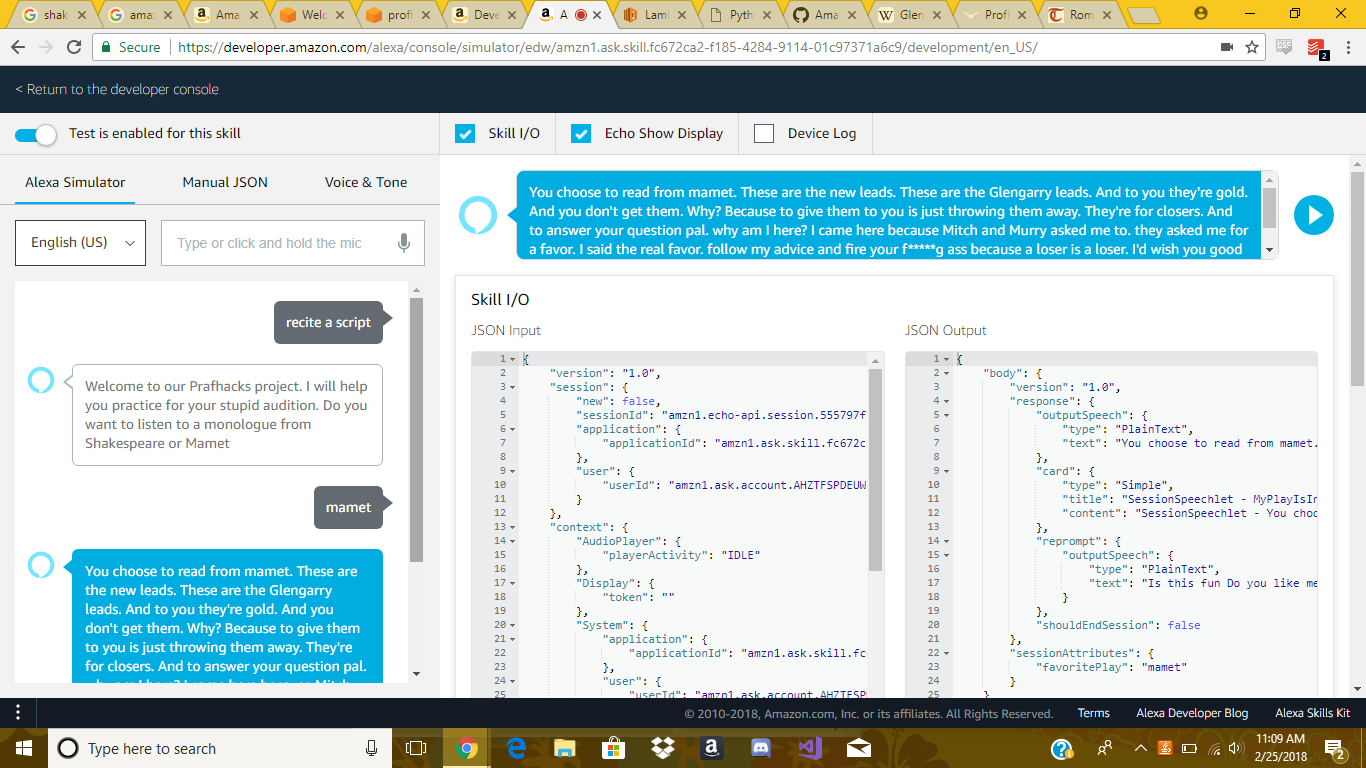
Task: Play the Alexa response audio
Action: 1314,215
